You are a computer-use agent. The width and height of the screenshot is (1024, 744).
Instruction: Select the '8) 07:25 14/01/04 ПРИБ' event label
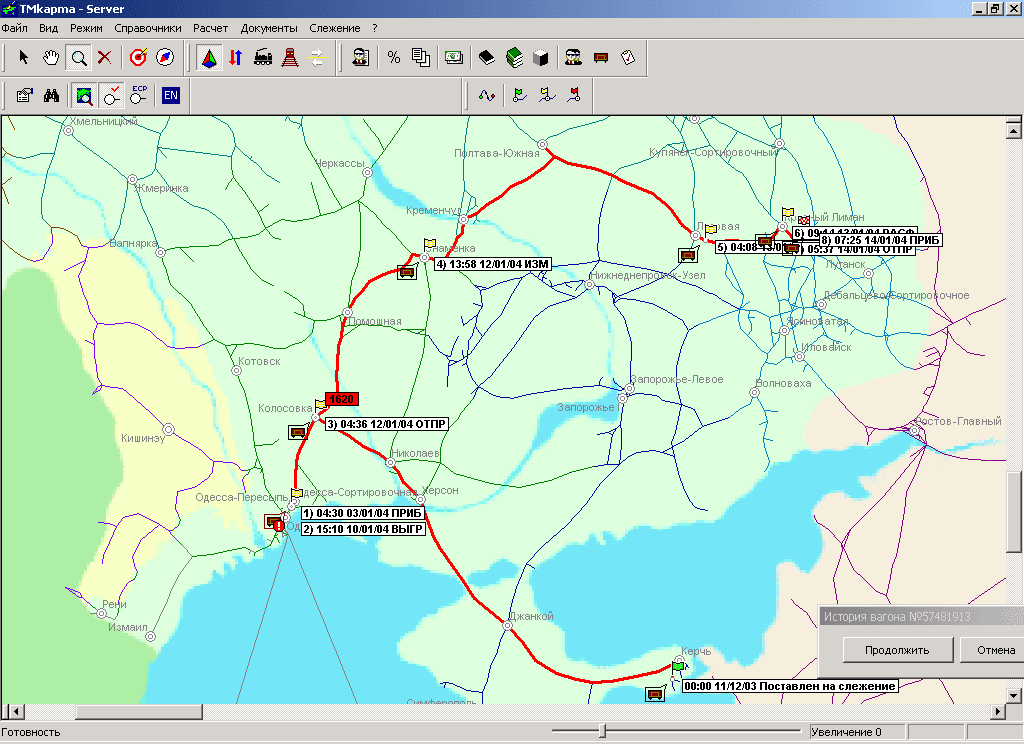pos(880,240)
